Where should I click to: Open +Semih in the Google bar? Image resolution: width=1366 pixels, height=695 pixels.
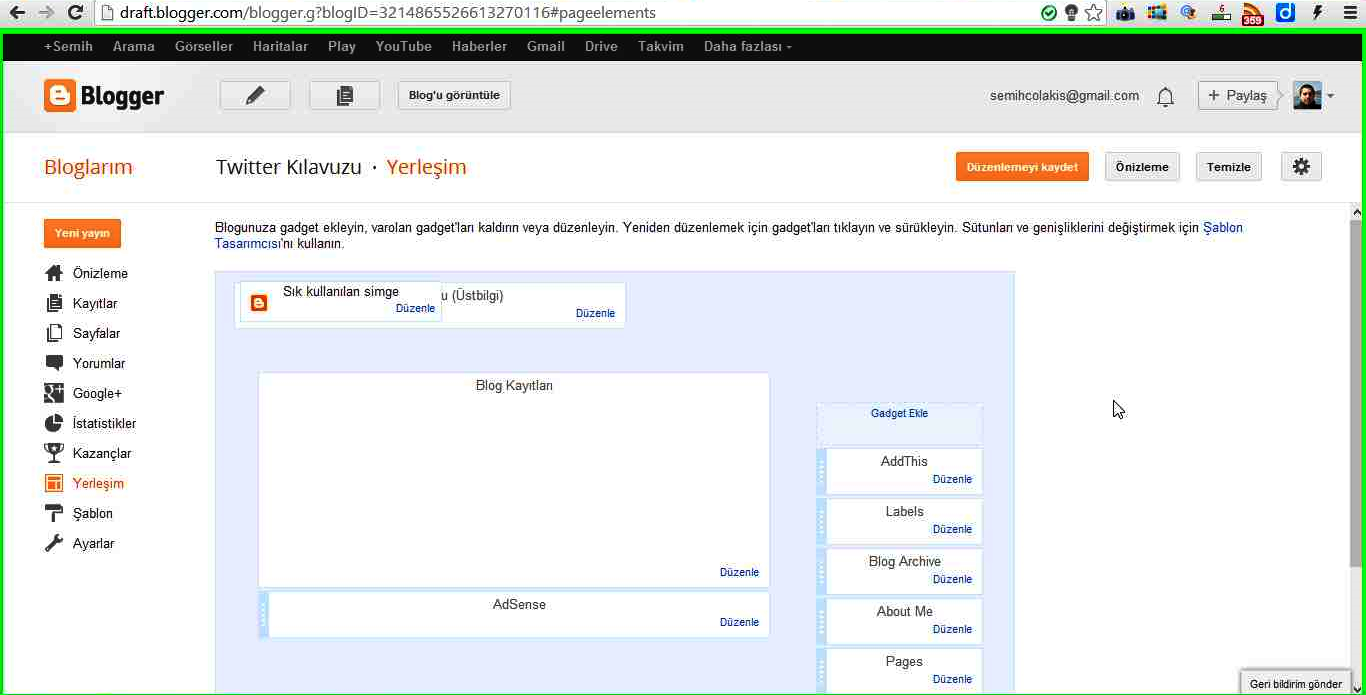point(68,46)
